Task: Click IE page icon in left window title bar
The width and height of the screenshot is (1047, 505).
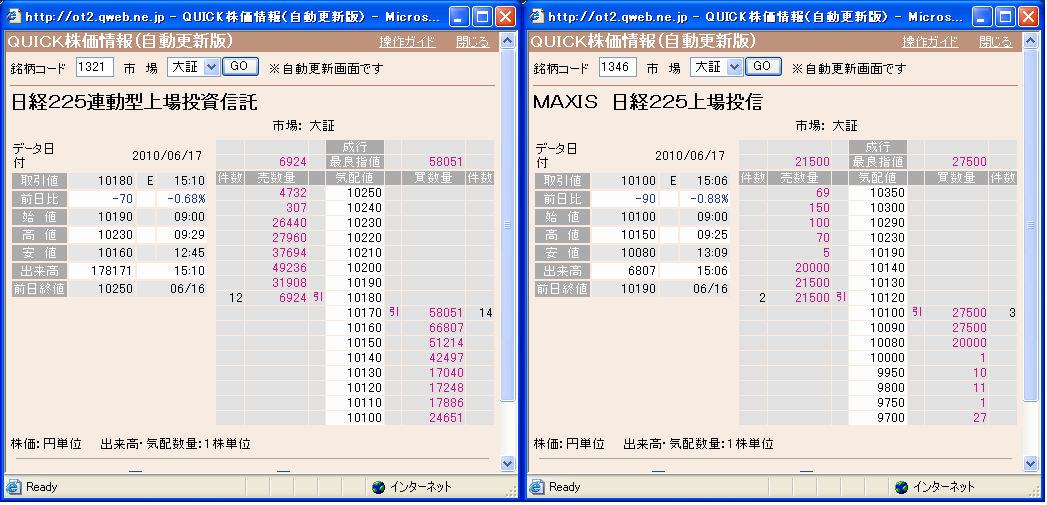Action: click(x=15, y=16)
